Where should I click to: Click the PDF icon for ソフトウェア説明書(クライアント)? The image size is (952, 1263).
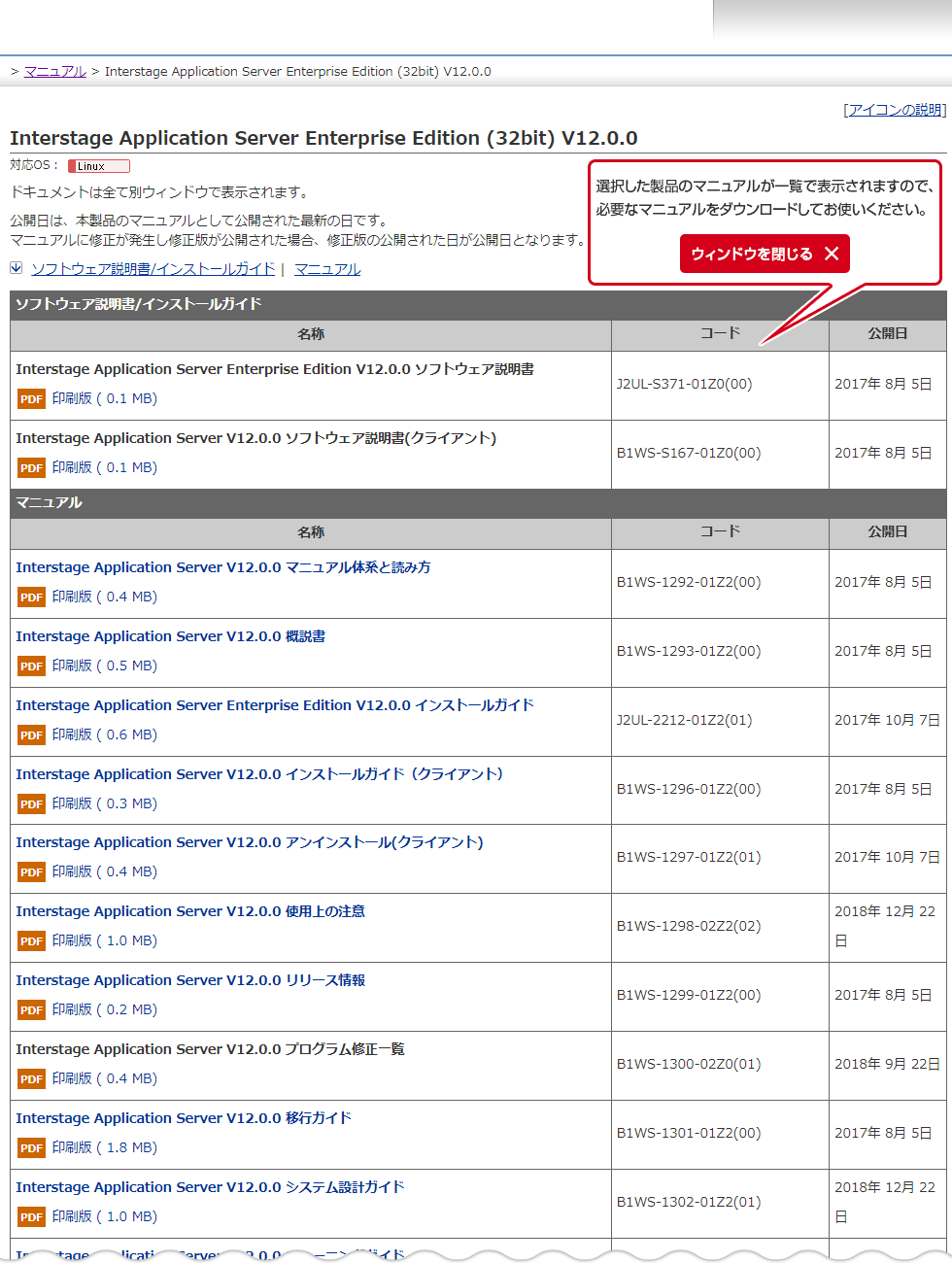pyautogui.click(x=31, y=468)
